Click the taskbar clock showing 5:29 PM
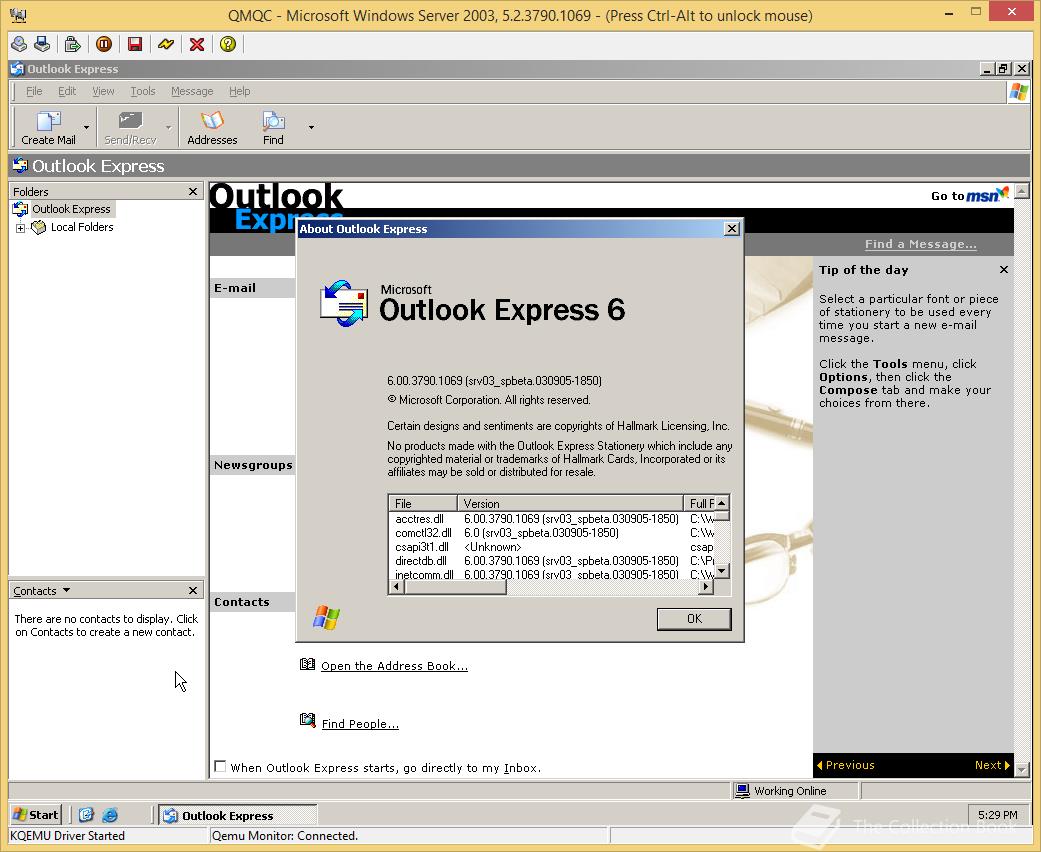This screenshot has height=852, width=1041. point(997,815)
